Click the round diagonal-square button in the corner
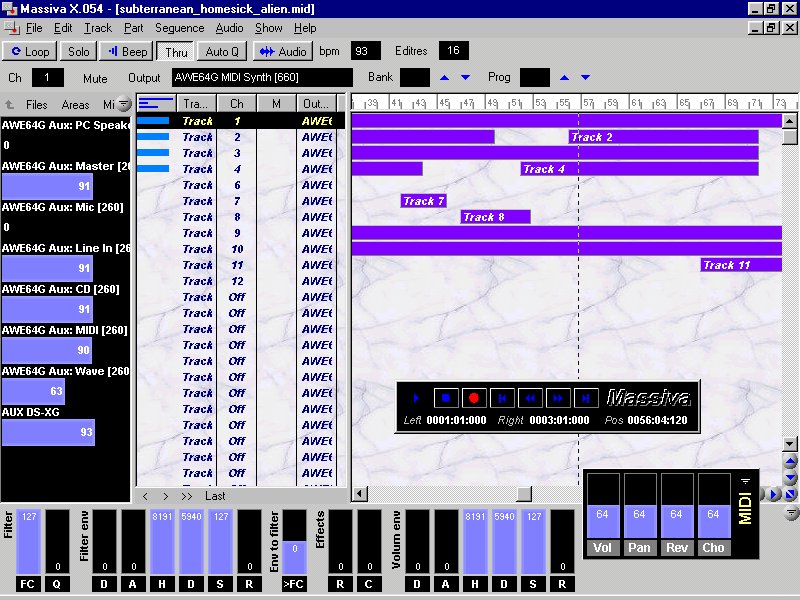800x600 pixels. (x=790, y=494)
